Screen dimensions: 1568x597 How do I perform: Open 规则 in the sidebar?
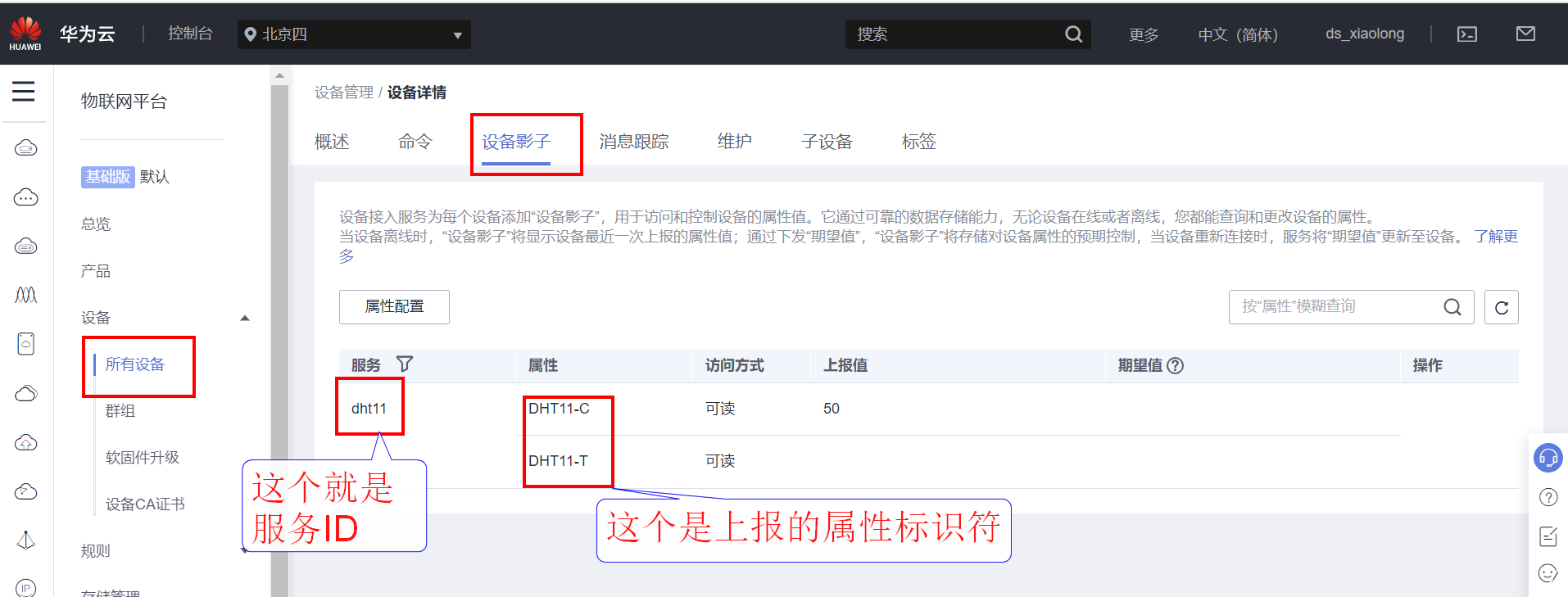[x=96, y=551]
